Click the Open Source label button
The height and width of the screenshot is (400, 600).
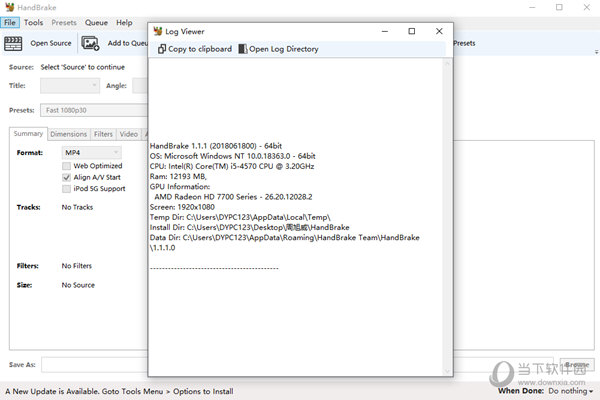click(x=51, y=43)
